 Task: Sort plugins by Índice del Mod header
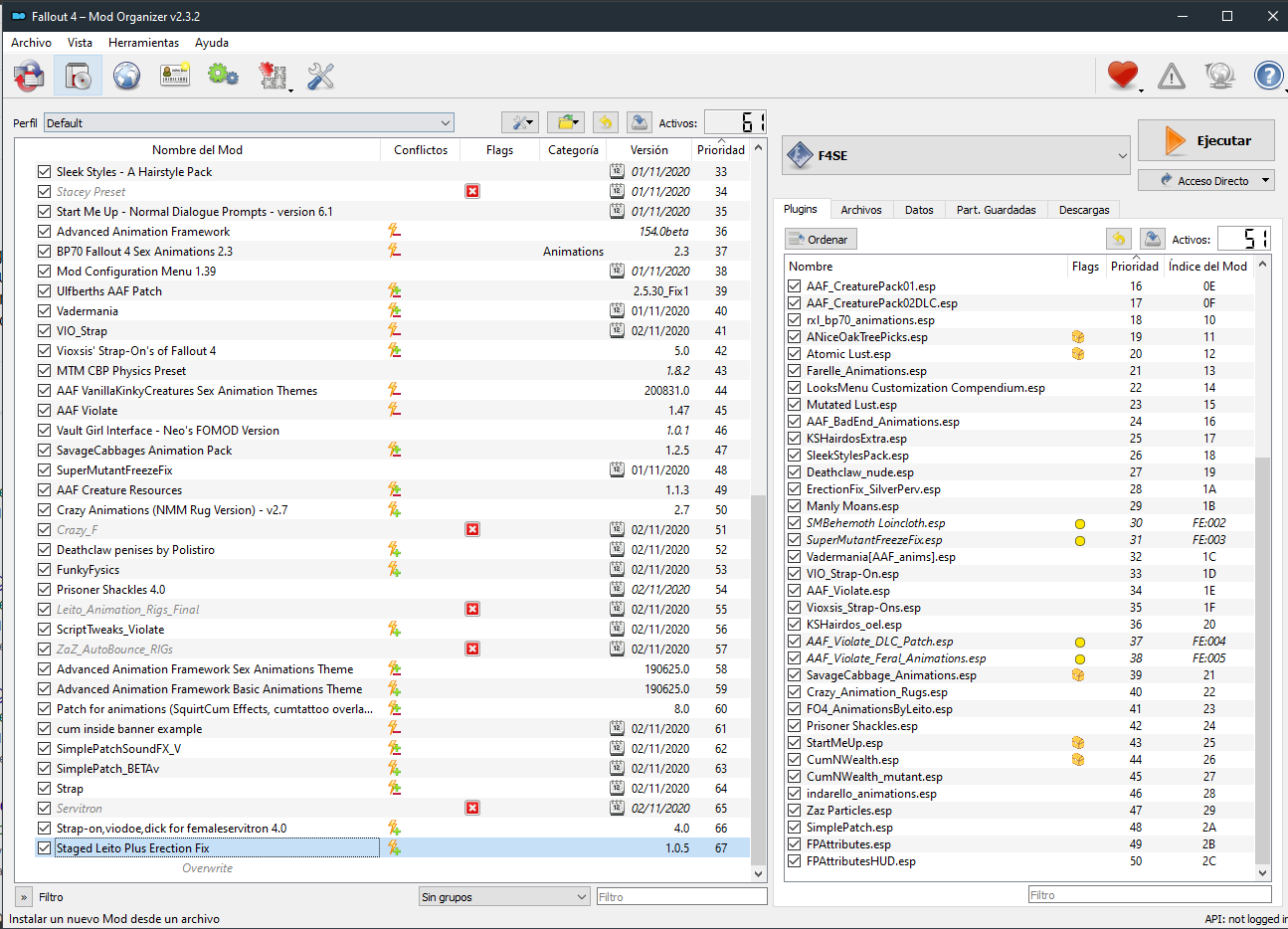coord(1207,266)
